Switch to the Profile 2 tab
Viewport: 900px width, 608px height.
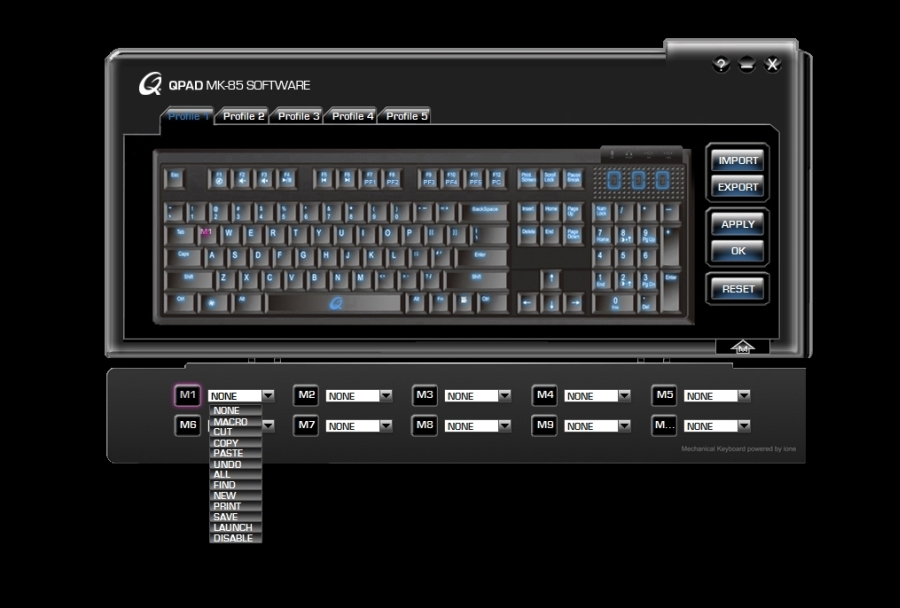coord(243,116)
